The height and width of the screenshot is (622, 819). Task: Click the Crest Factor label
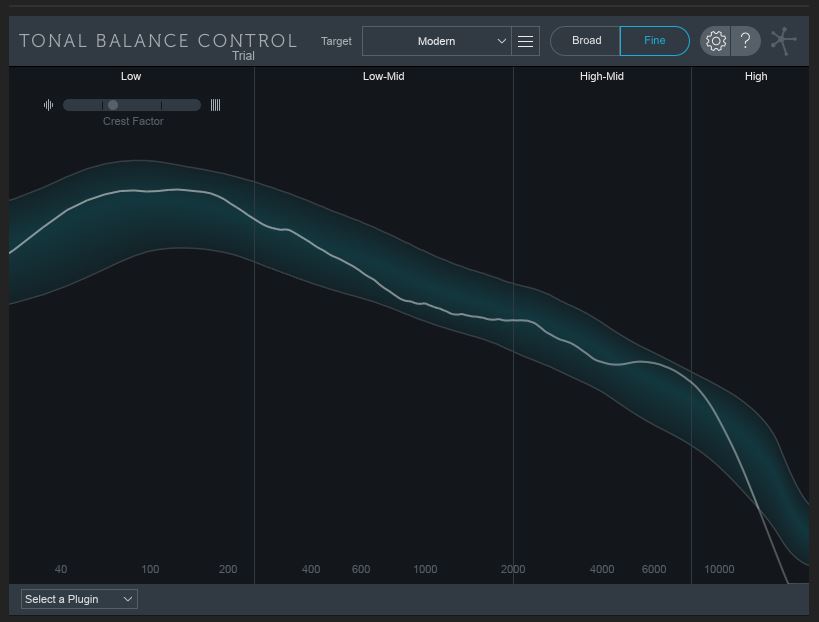[133, 121]
